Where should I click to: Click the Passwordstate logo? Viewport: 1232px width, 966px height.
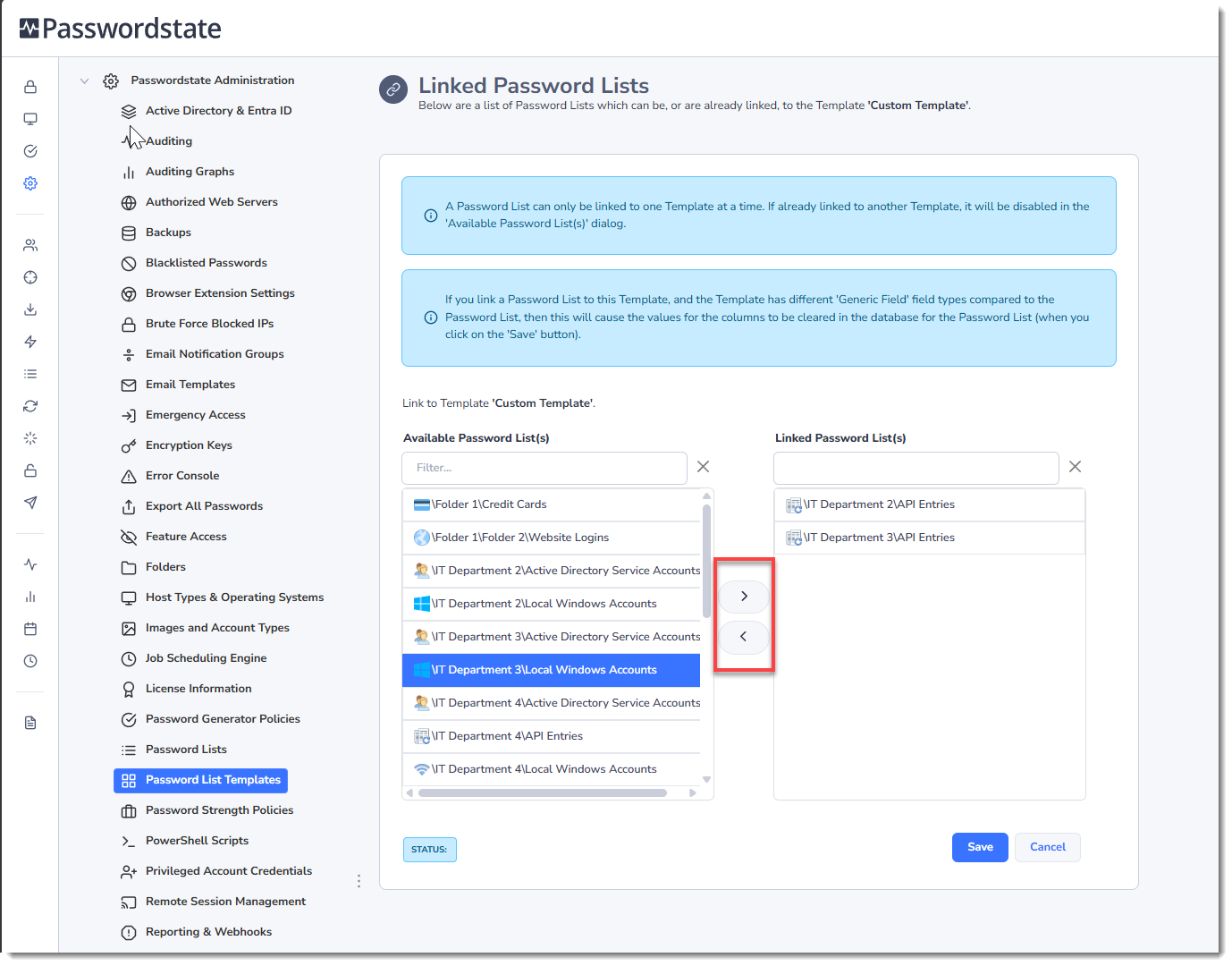click(121, 29)
